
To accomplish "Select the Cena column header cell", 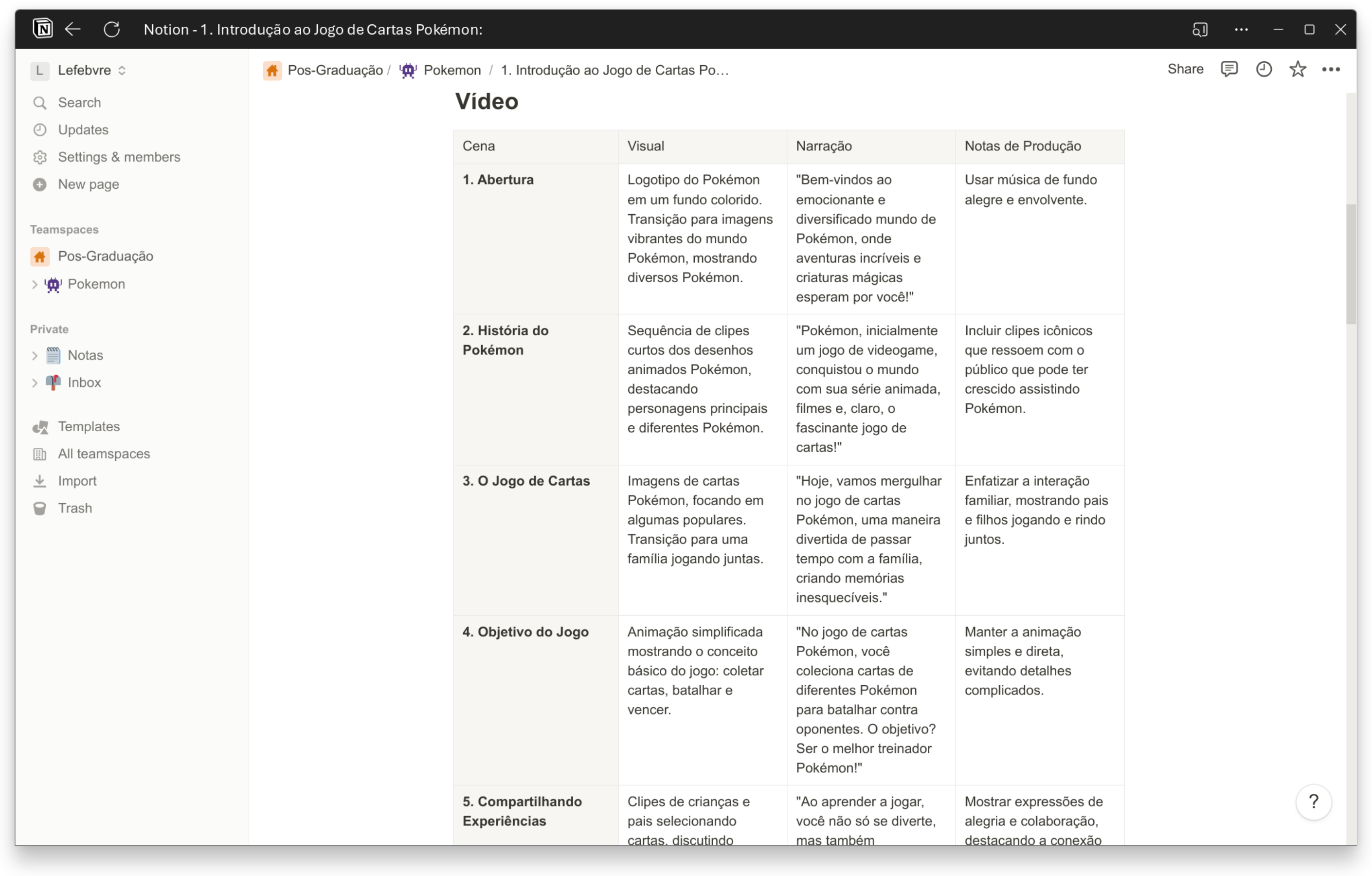I will pos(536,146).
